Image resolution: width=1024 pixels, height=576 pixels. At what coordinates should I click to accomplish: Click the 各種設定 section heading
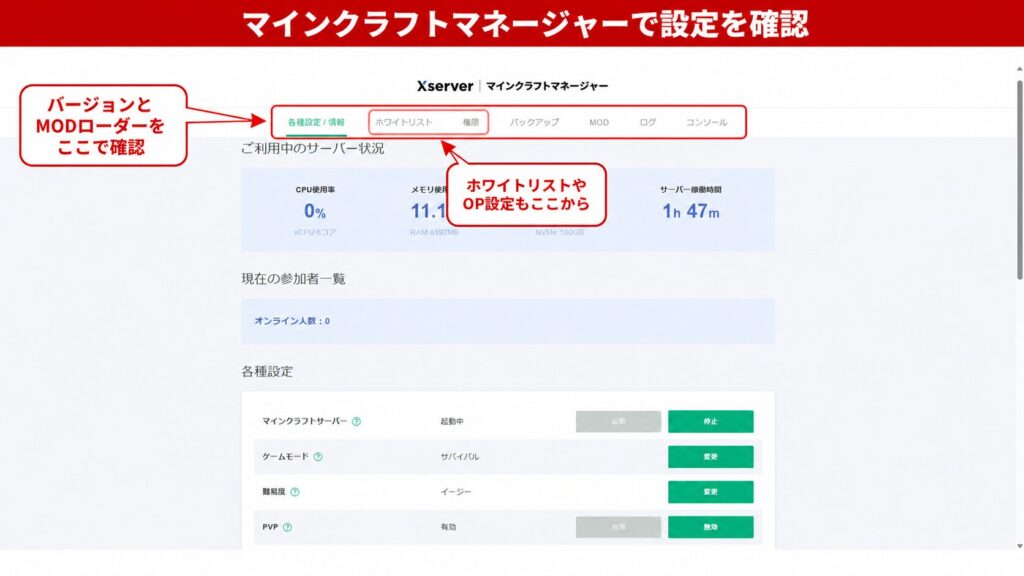(x=267, y=372)
